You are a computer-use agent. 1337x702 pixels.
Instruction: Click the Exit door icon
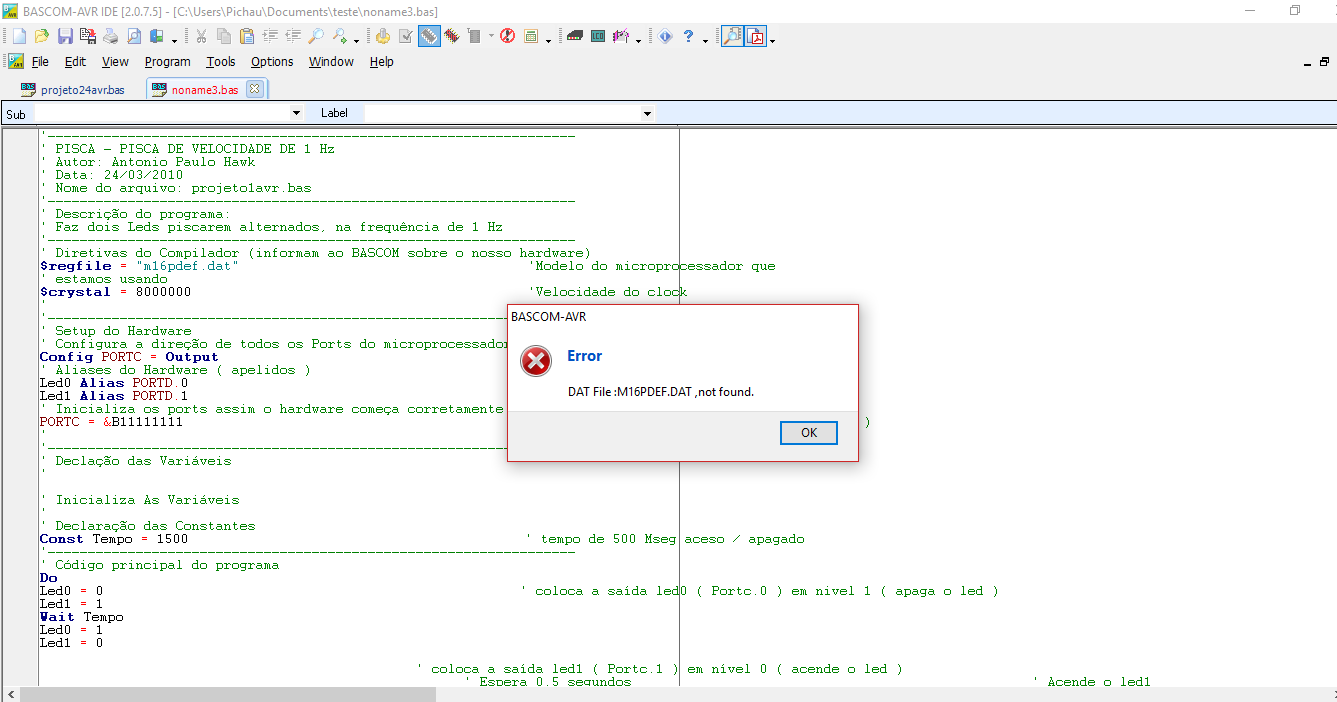(x=157, y=36)
